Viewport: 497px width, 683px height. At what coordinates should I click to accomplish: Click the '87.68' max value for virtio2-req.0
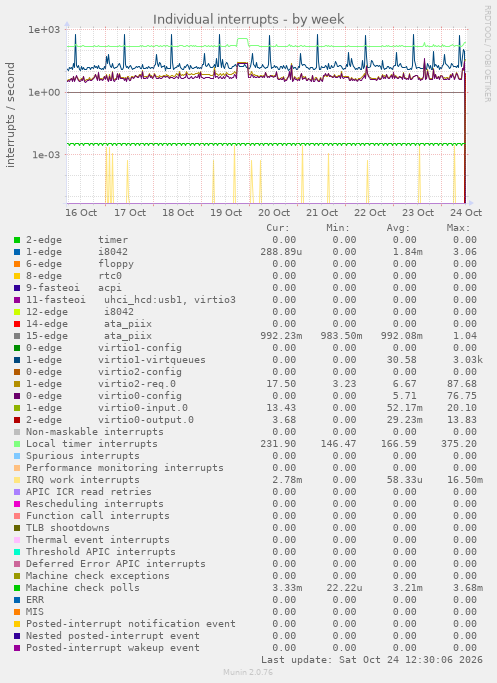click(462, 384)
